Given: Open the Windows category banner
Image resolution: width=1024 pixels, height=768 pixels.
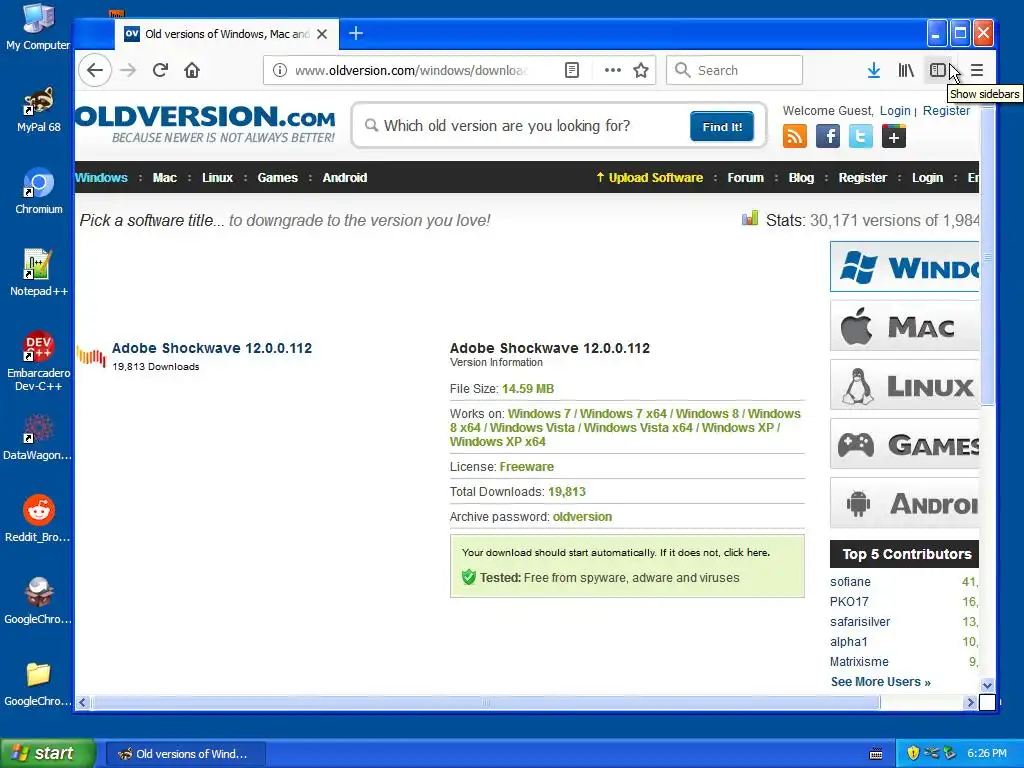Looking at the screenshot, I should [x=904, y=266].
